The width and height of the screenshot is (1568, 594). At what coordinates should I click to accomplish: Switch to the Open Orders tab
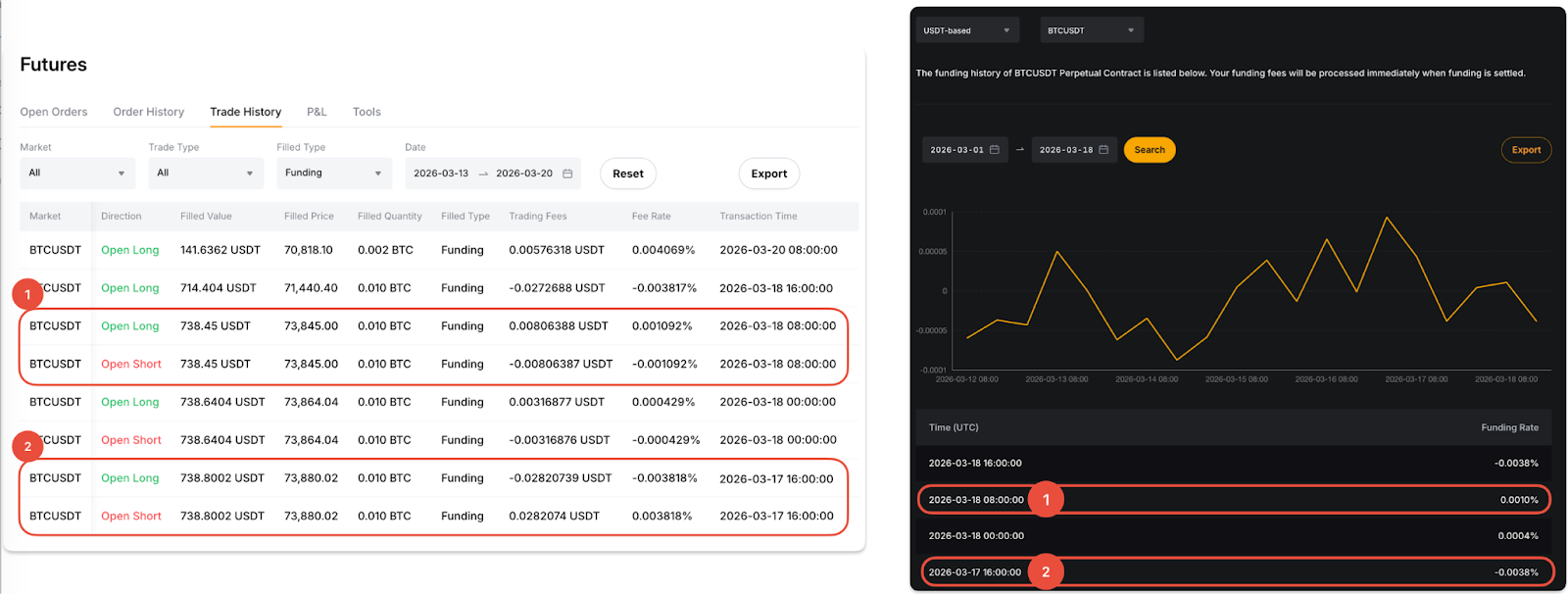coord(54,112)
